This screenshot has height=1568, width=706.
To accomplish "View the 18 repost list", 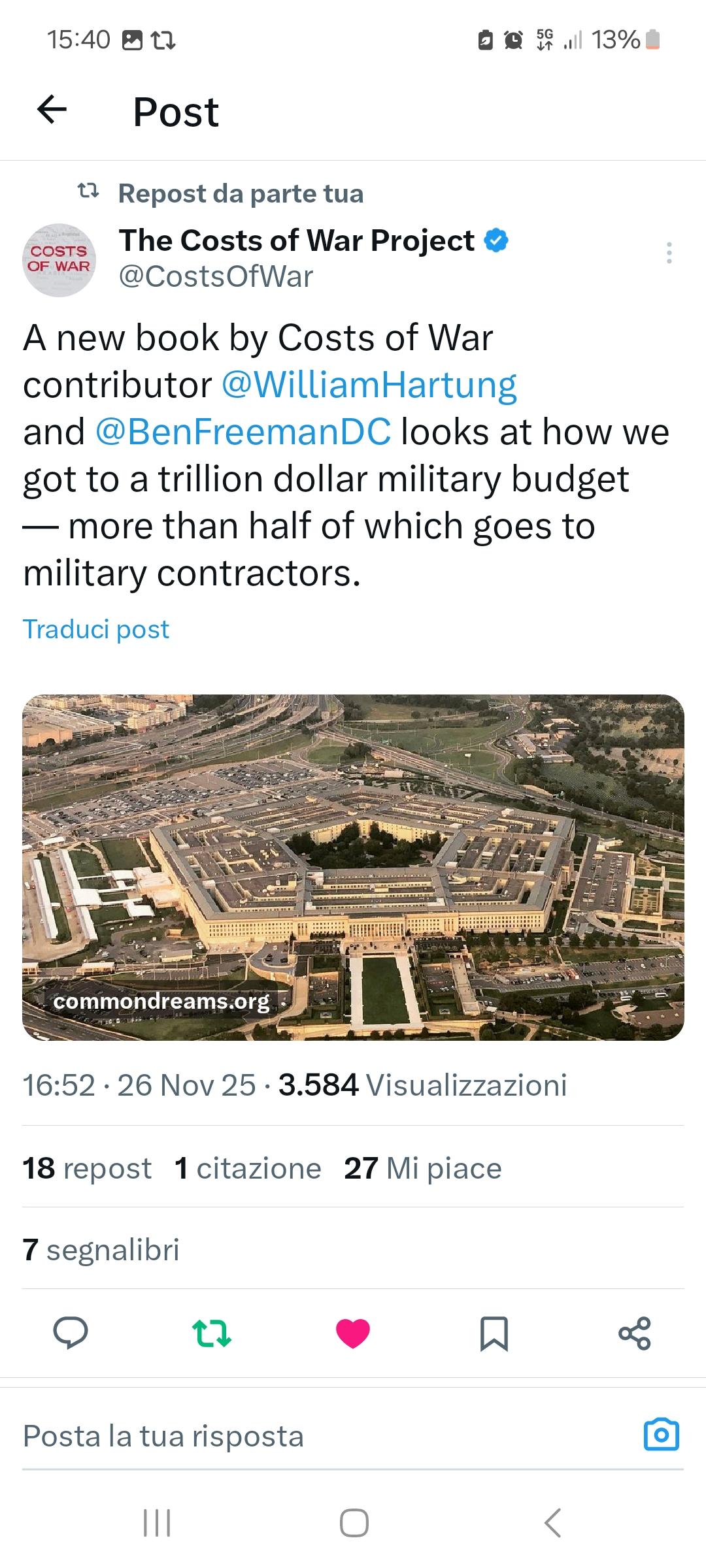I will [87, 1168].
